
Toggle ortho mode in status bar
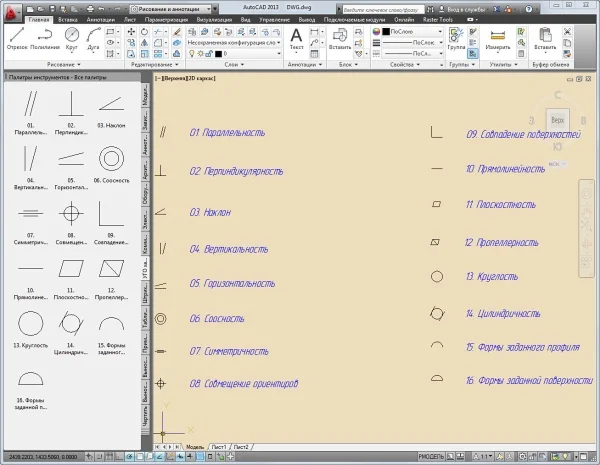click(119, 457)
